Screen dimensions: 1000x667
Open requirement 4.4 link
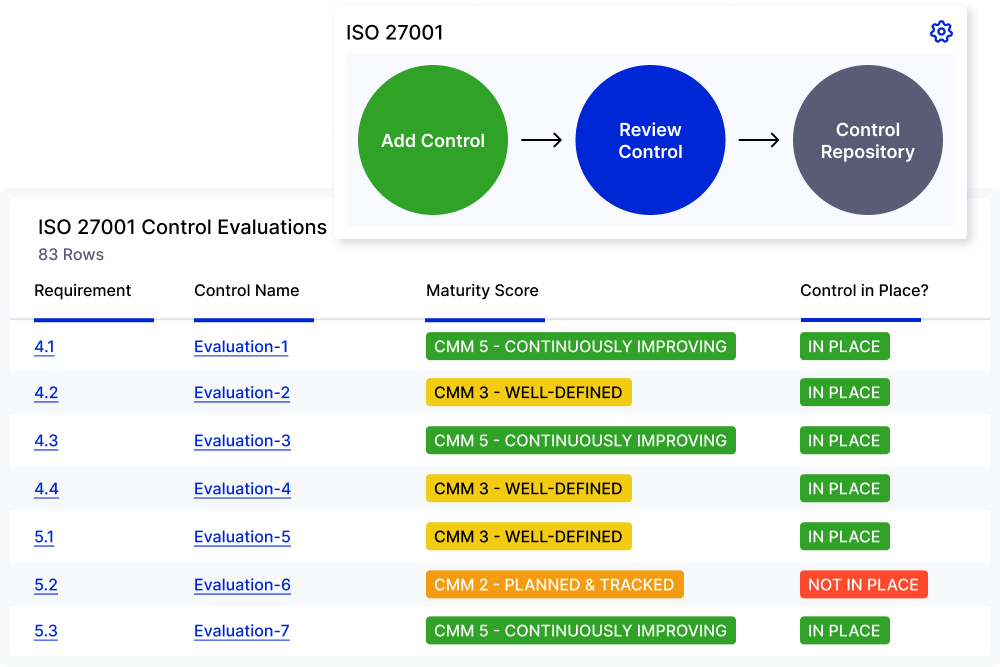[x=46, y=488]
